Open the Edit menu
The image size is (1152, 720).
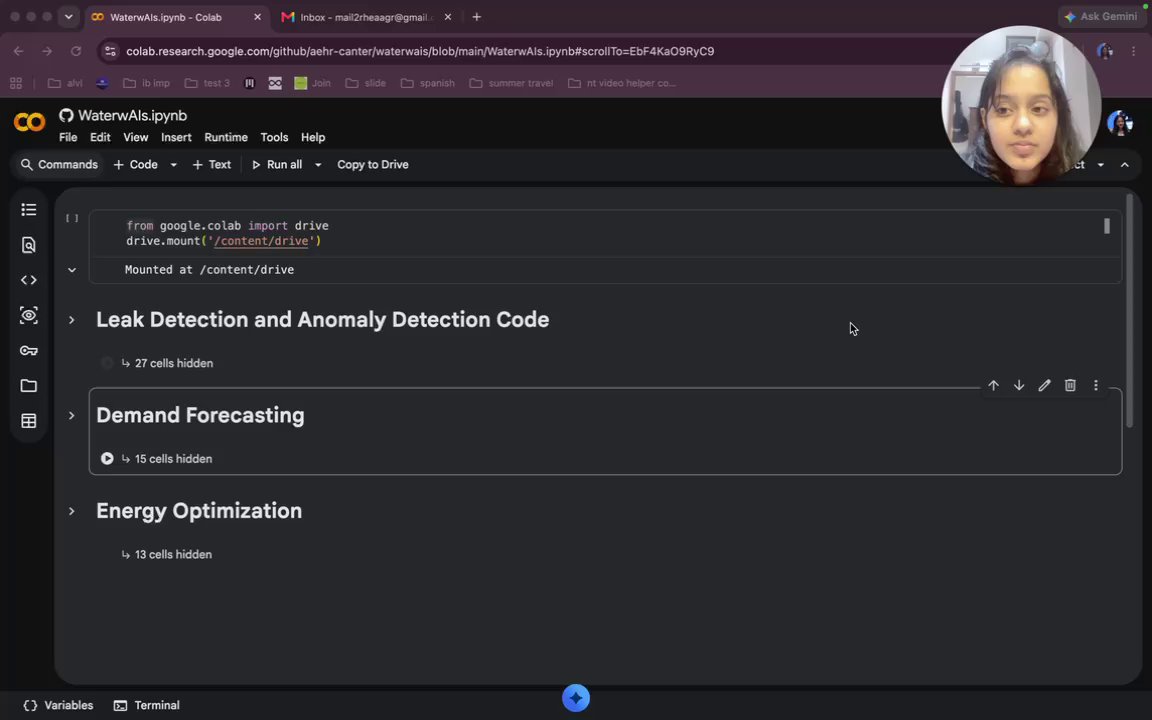(x=100, y=137)
